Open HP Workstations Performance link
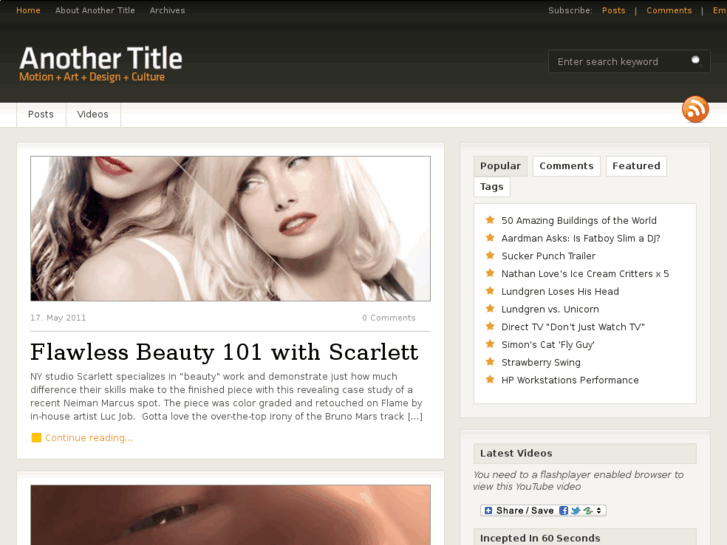The width and height of the screenshot is (727, 545). [x=570, y=380]
